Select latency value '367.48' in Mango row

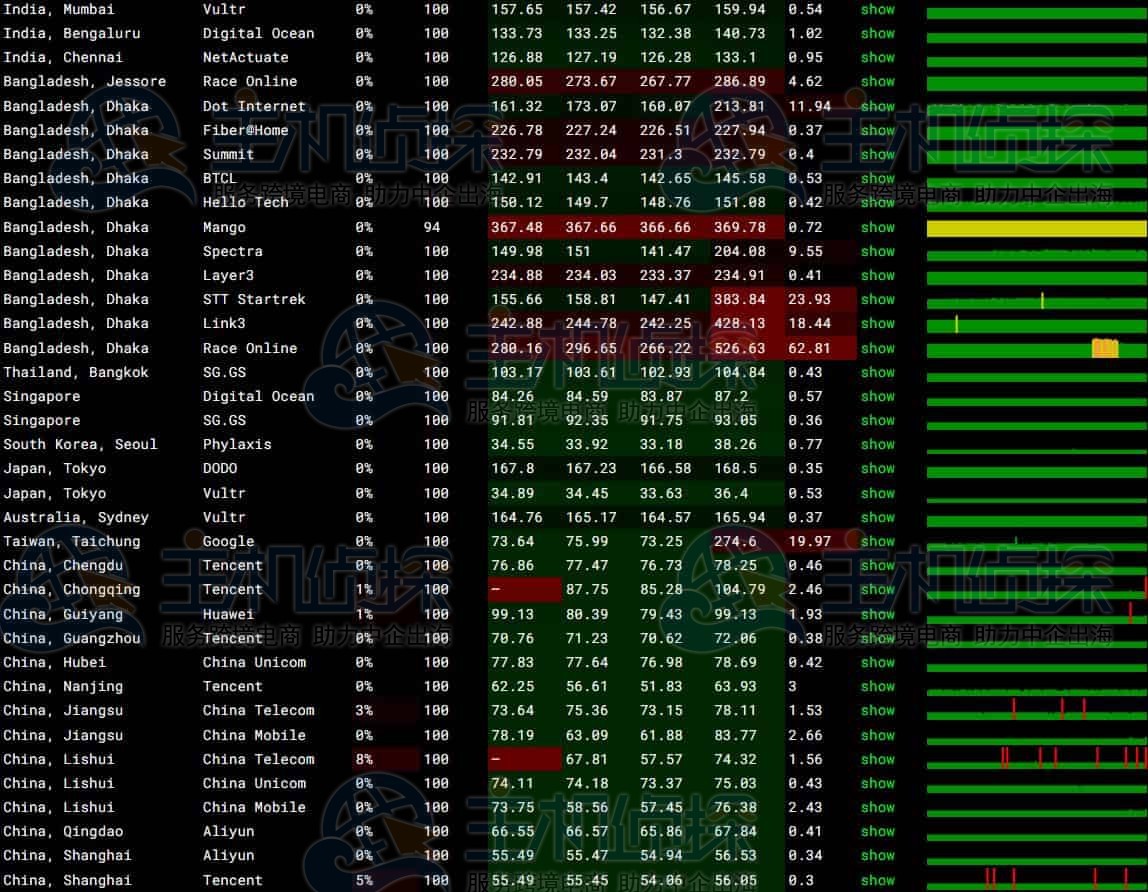tap(517, 228)
